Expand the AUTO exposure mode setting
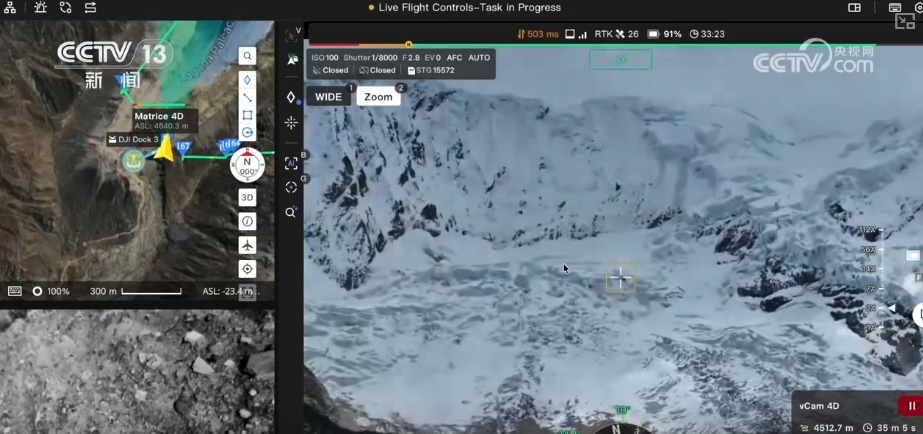The image size is (923, 434). click(x=479, y=58)
